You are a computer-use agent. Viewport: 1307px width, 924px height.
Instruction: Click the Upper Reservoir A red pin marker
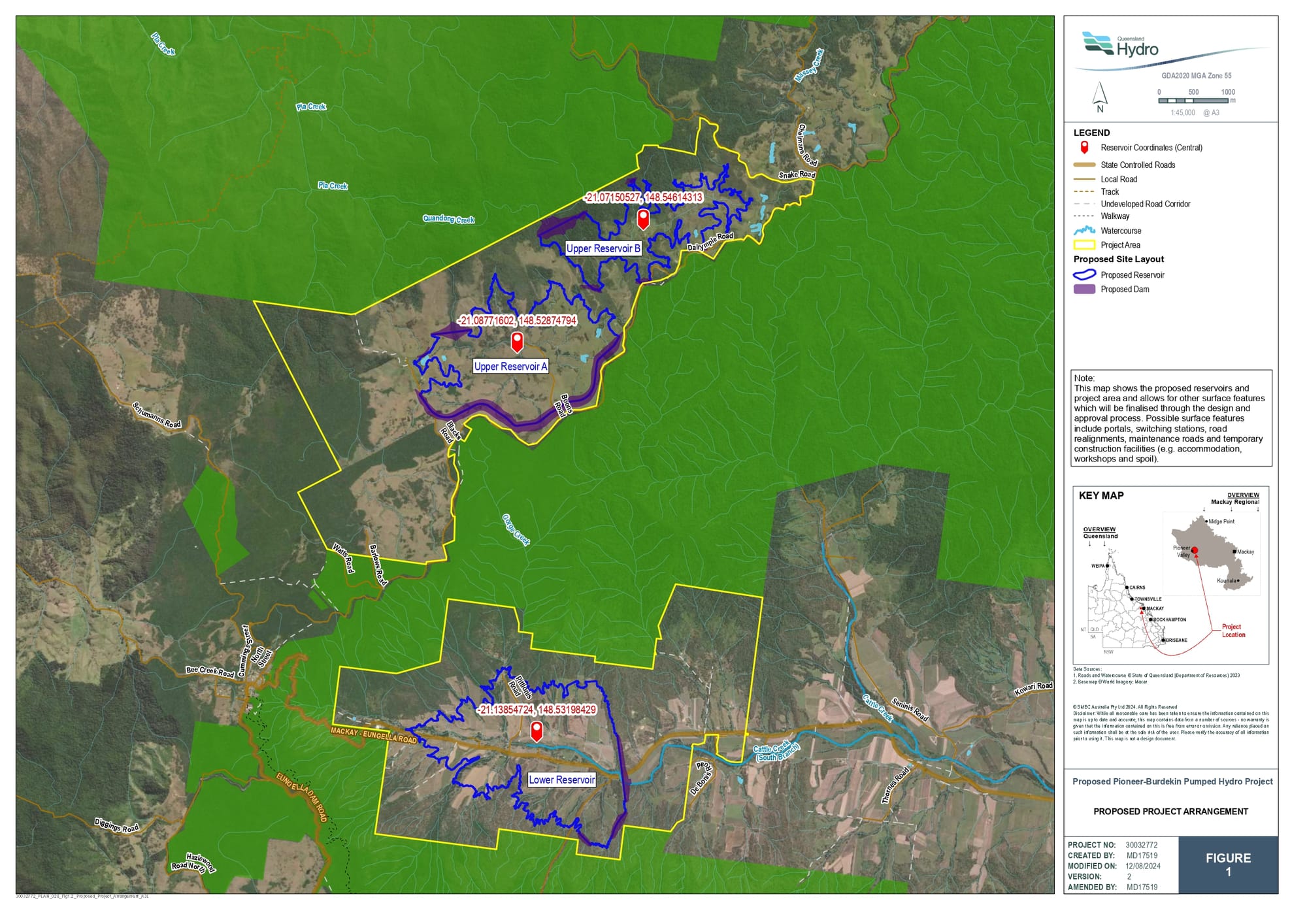click(x=517, y=341)
